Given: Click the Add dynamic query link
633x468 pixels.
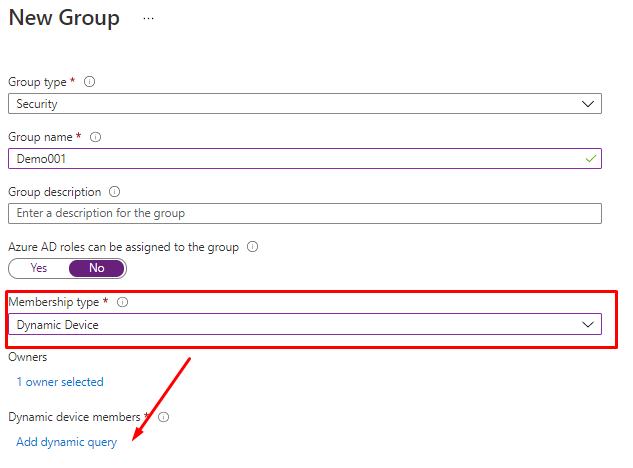Looking at the screenshot, I should coord(66,442).
